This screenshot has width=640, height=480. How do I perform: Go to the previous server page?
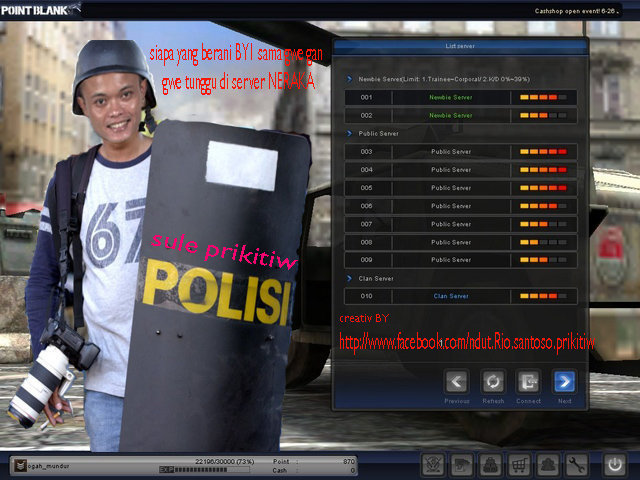coord(457,382)
